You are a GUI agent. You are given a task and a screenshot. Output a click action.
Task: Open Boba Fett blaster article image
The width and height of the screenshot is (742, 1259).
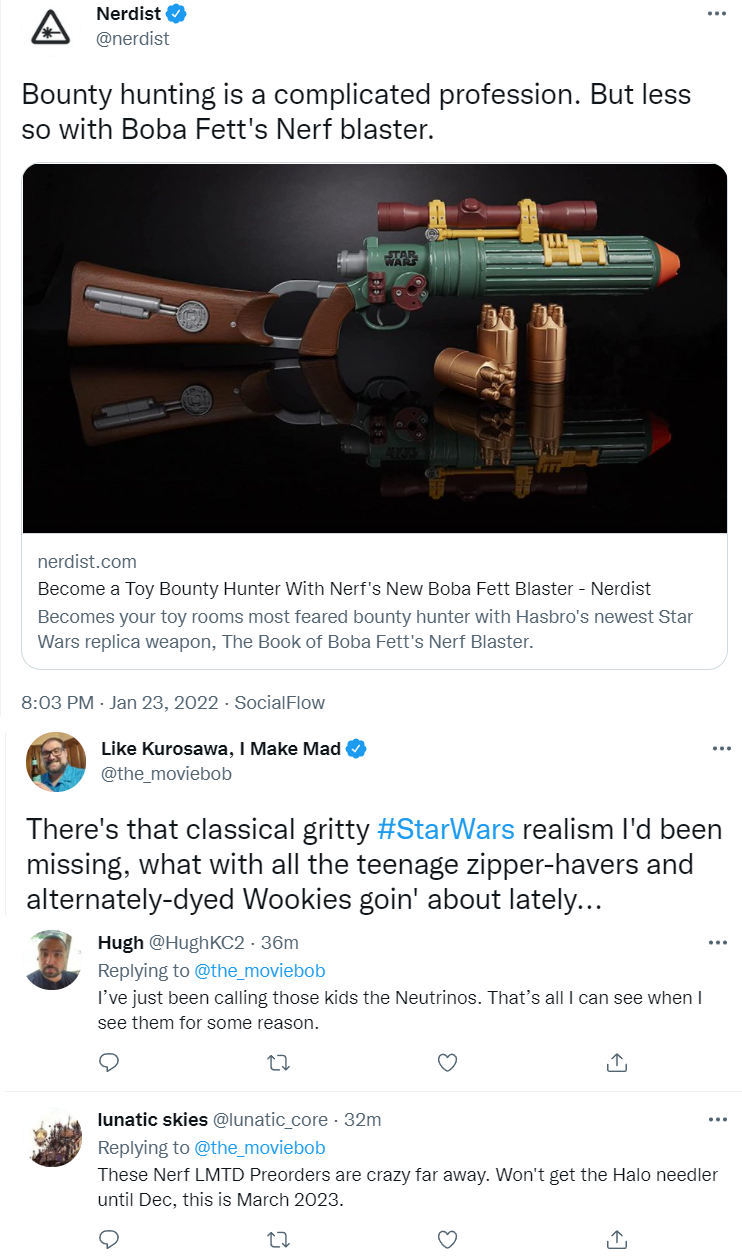point(374,348)
